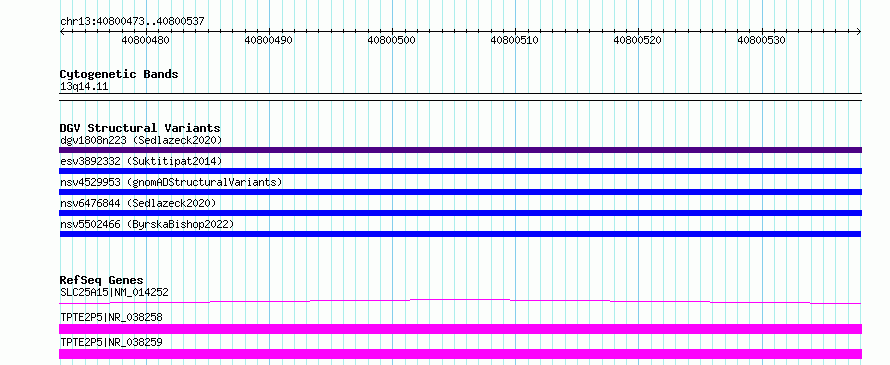Click variant label dgv1808n223 (Sedlazeck2020)
The width and height of the screenshot is (890, 365).
coord(141,140)
